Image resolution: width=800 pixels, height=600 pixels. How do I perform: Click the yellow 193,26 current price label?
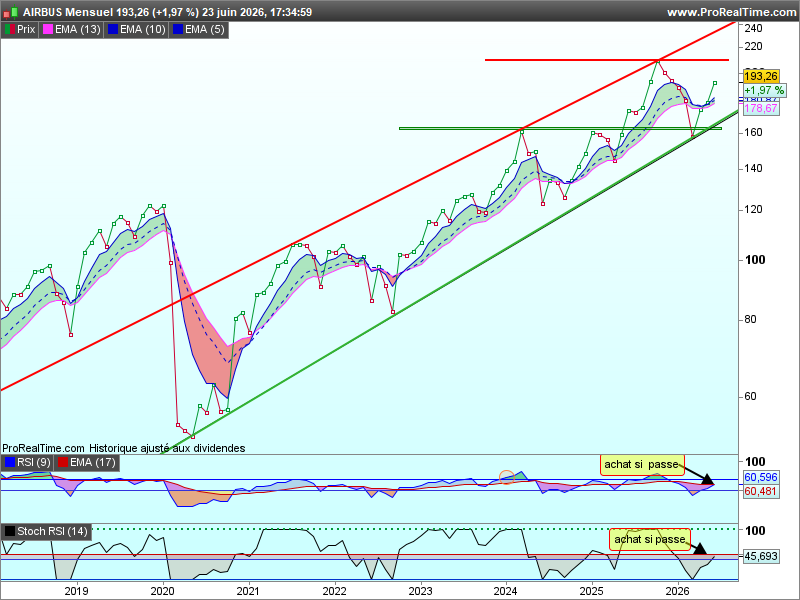pos(761,77)
